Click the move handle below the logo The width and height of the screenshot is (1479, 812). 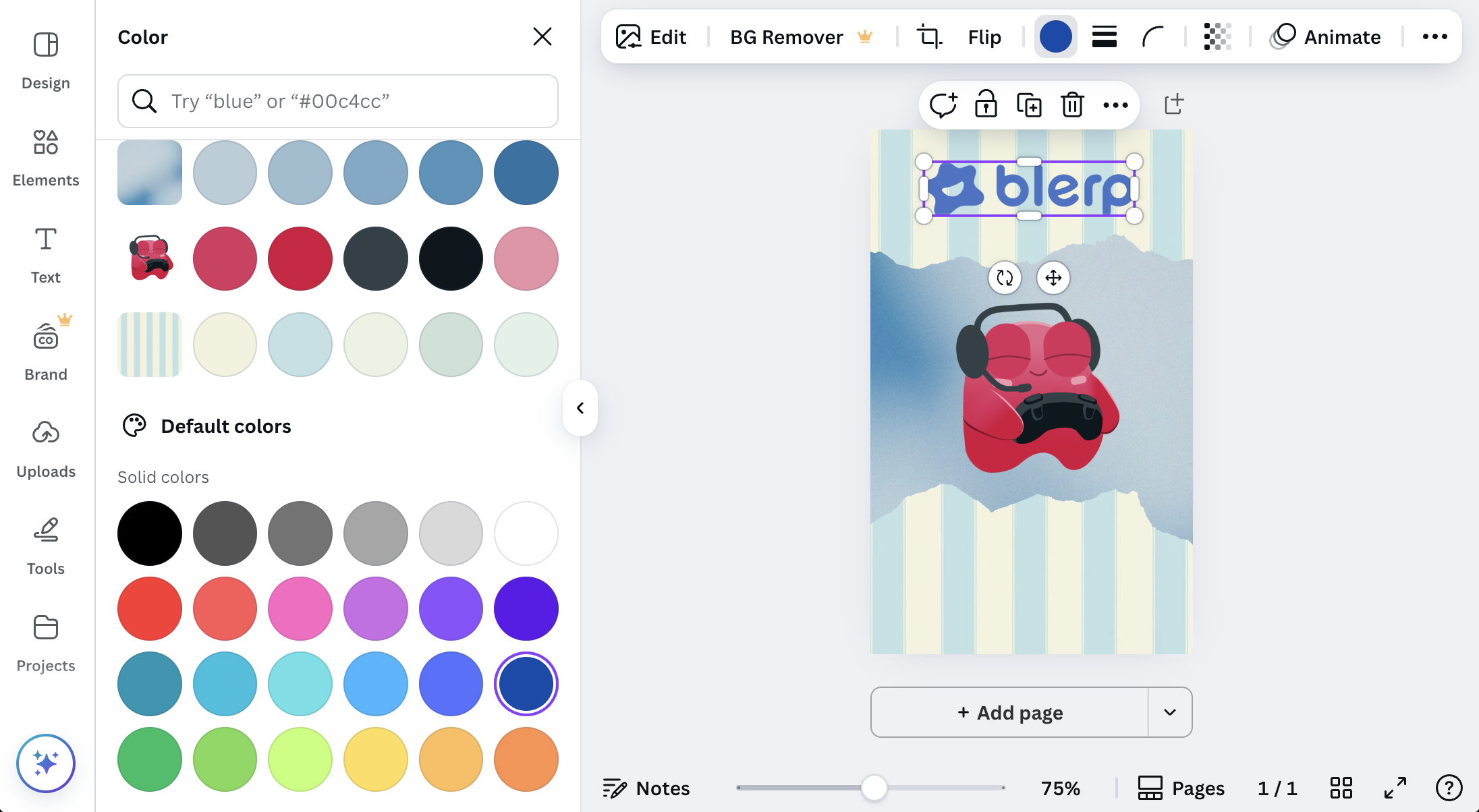pos(1053,278)
